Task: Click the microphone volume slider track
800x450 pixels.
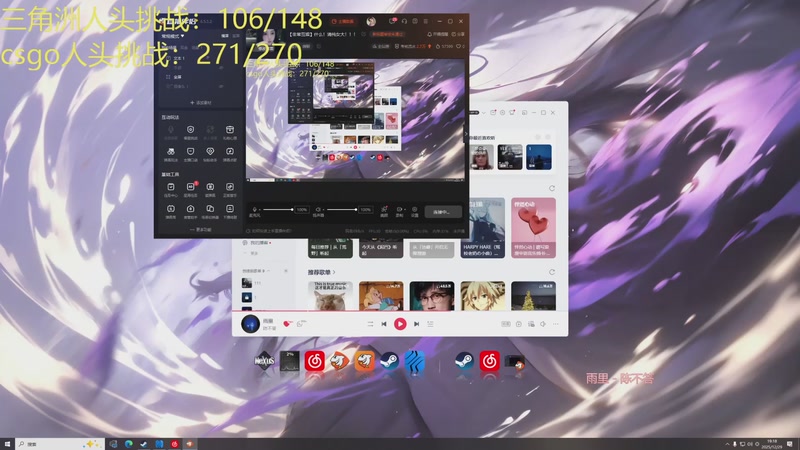Action: coord(278,210)
